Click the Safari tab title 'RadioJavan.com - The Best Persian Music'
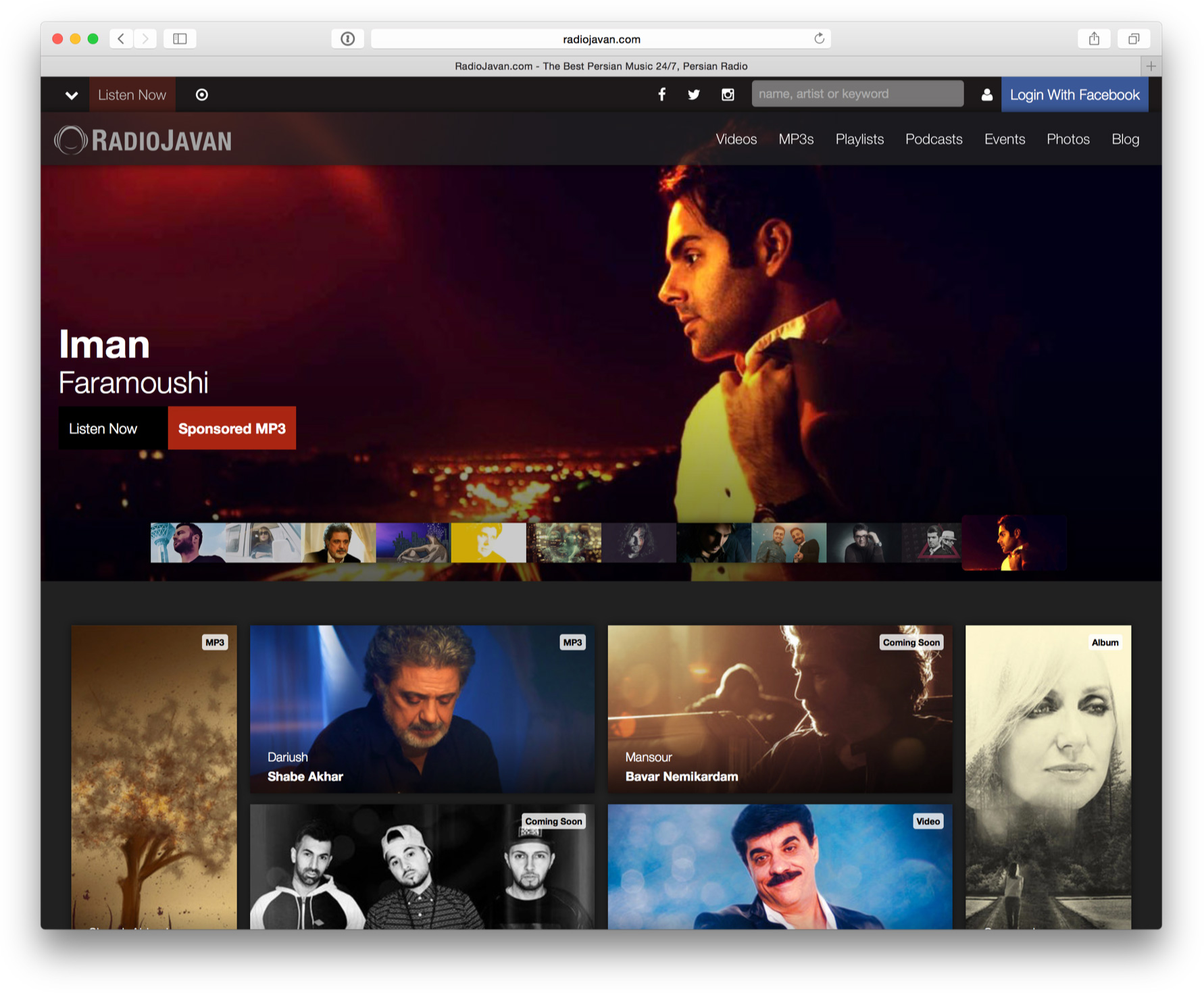 (601, 66)
